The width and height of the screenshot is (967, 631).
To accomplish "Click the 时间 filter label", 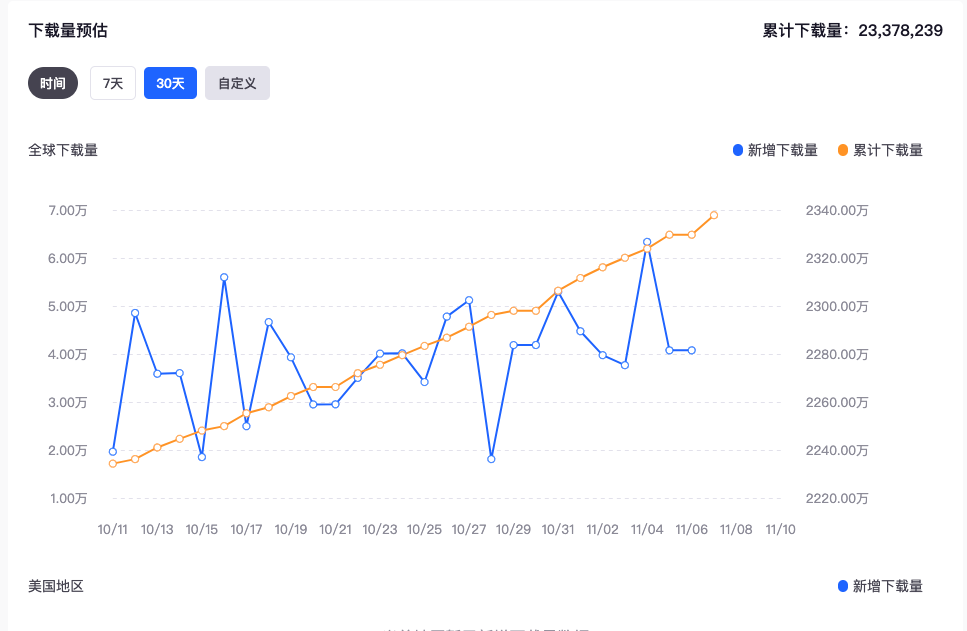I will (x=53, y=83).
